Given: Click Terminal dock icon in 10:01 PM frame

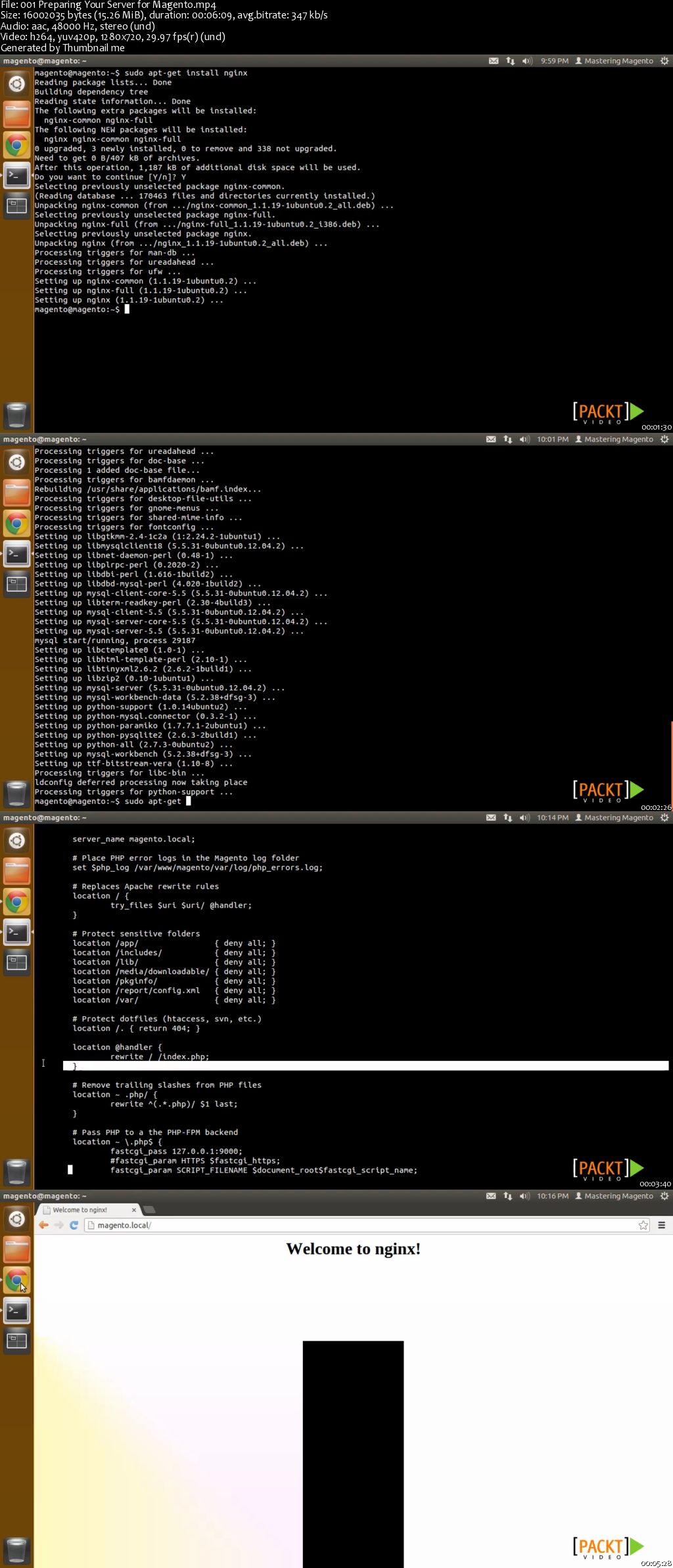Looking at the screenshot, I should (x=16, y=554).
